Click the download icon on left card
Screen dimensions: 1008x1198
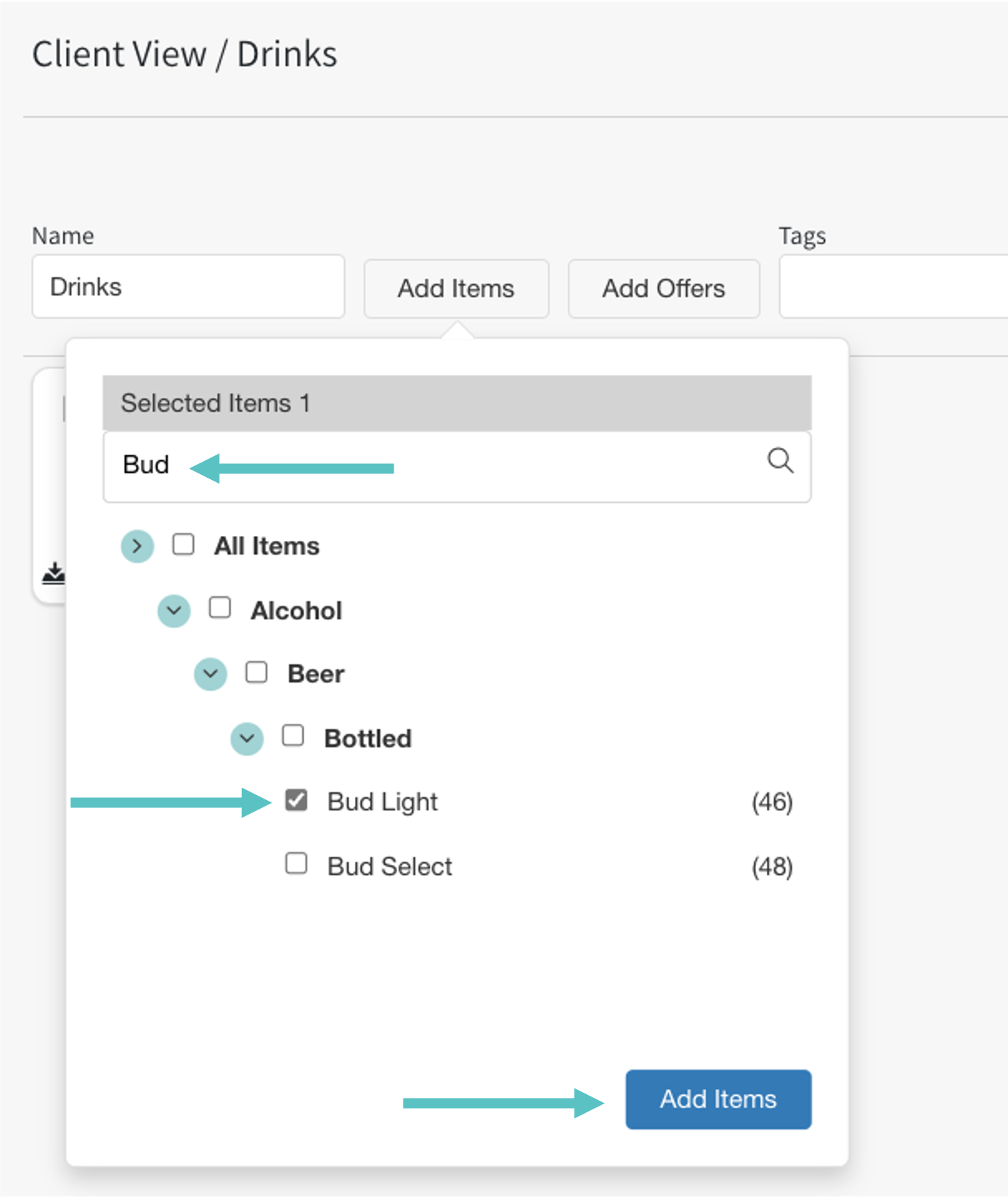(x=54, y=574)
